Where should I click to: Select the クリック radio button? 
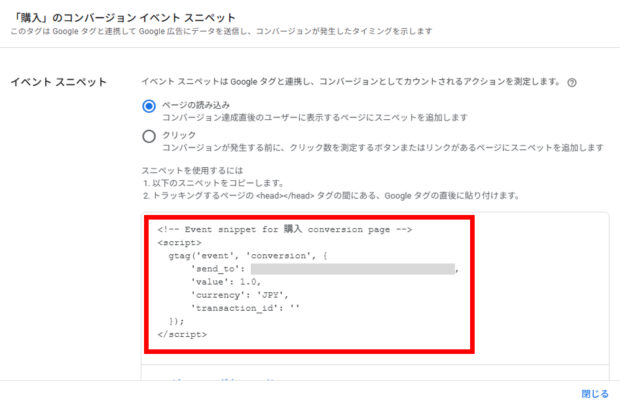pos(149,135)
